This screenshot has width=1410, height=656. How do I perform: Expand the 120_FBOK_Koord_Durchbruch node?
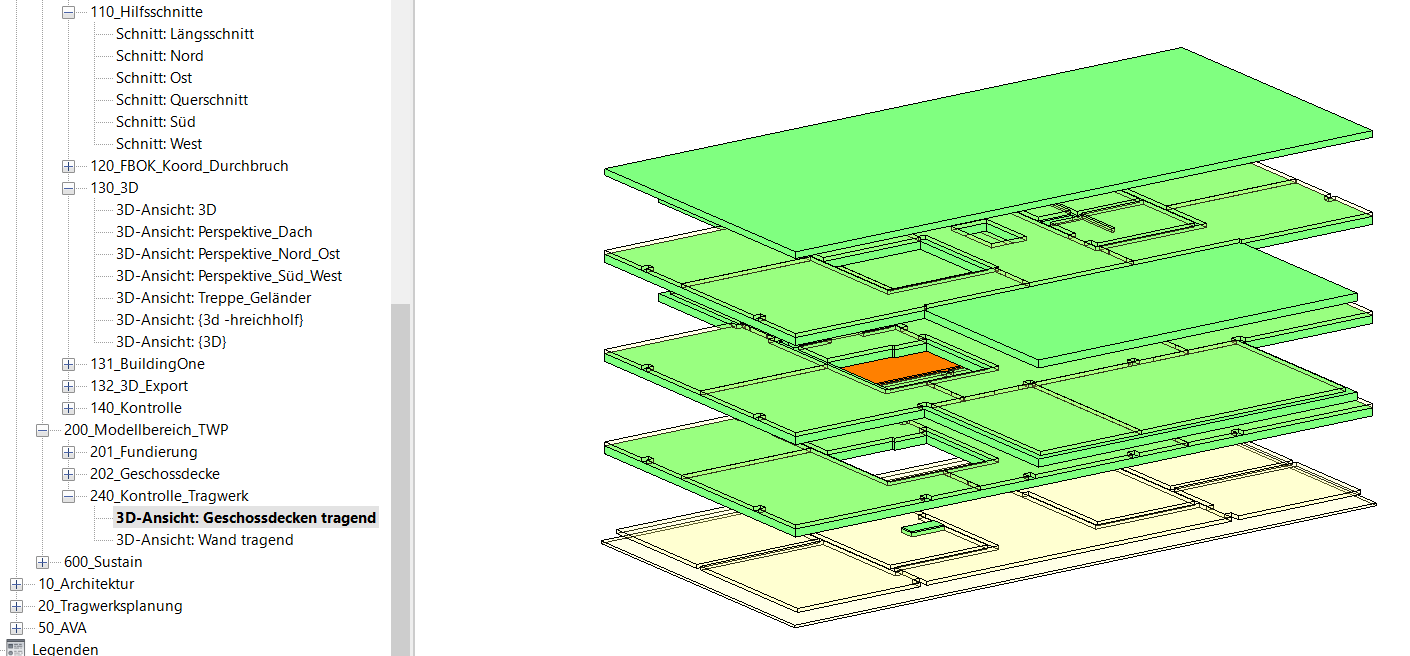68,166
